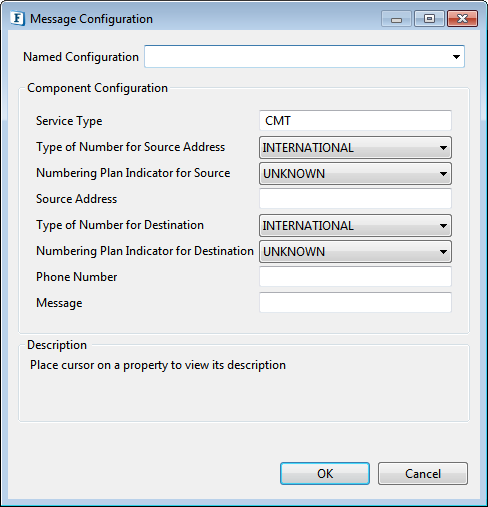Click the Phone Number property label

click(76, 277)
